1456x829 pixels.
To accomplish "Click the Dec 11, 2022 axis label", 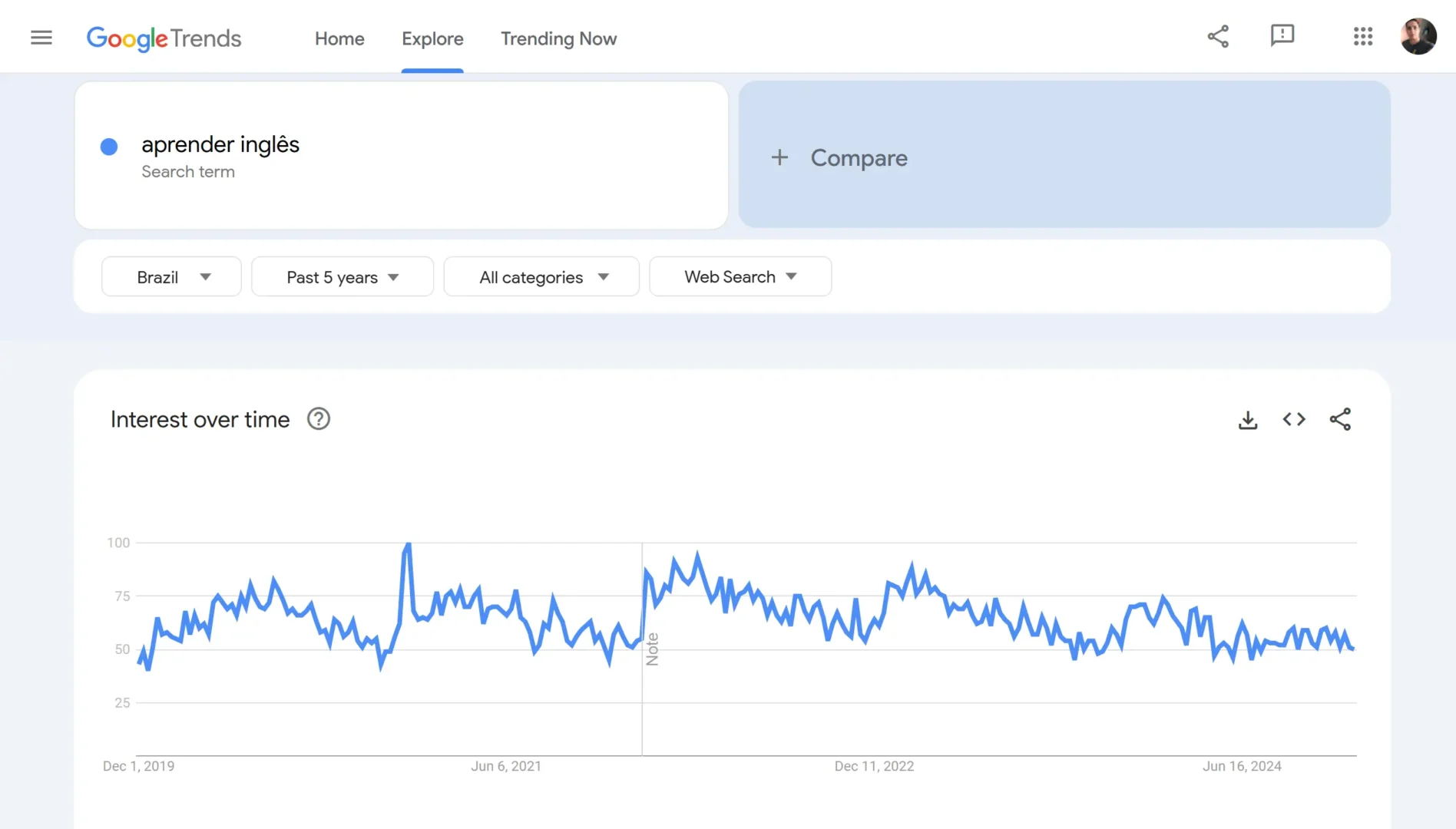I will [x=874, y=766].
